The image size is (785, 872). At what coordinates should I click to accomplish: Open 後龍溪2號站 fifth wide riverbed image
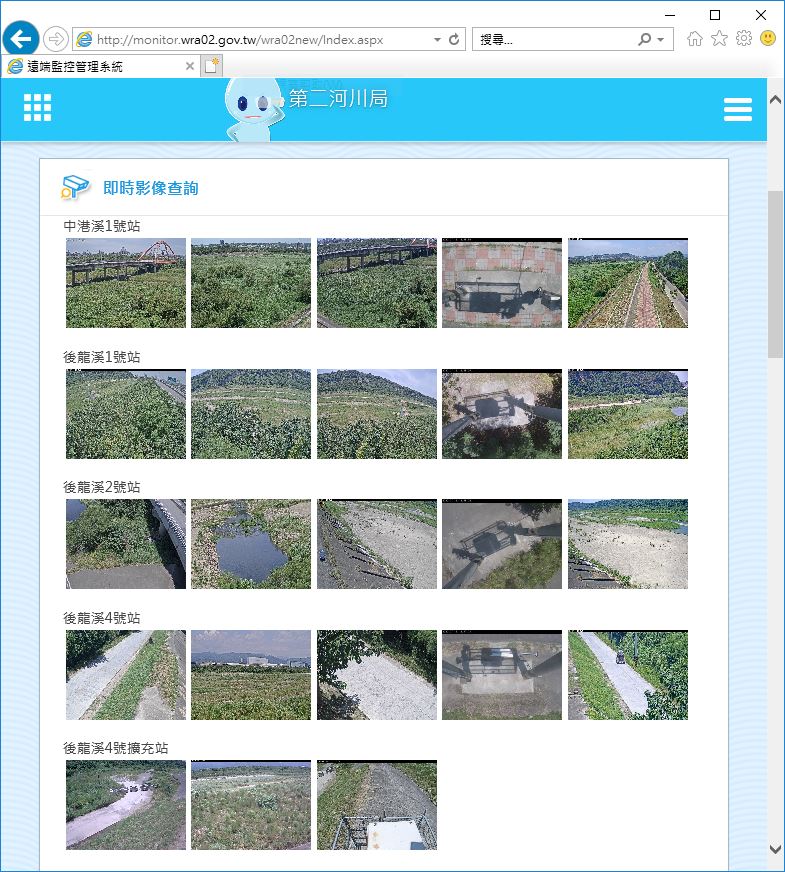click(x=628, y=544)
